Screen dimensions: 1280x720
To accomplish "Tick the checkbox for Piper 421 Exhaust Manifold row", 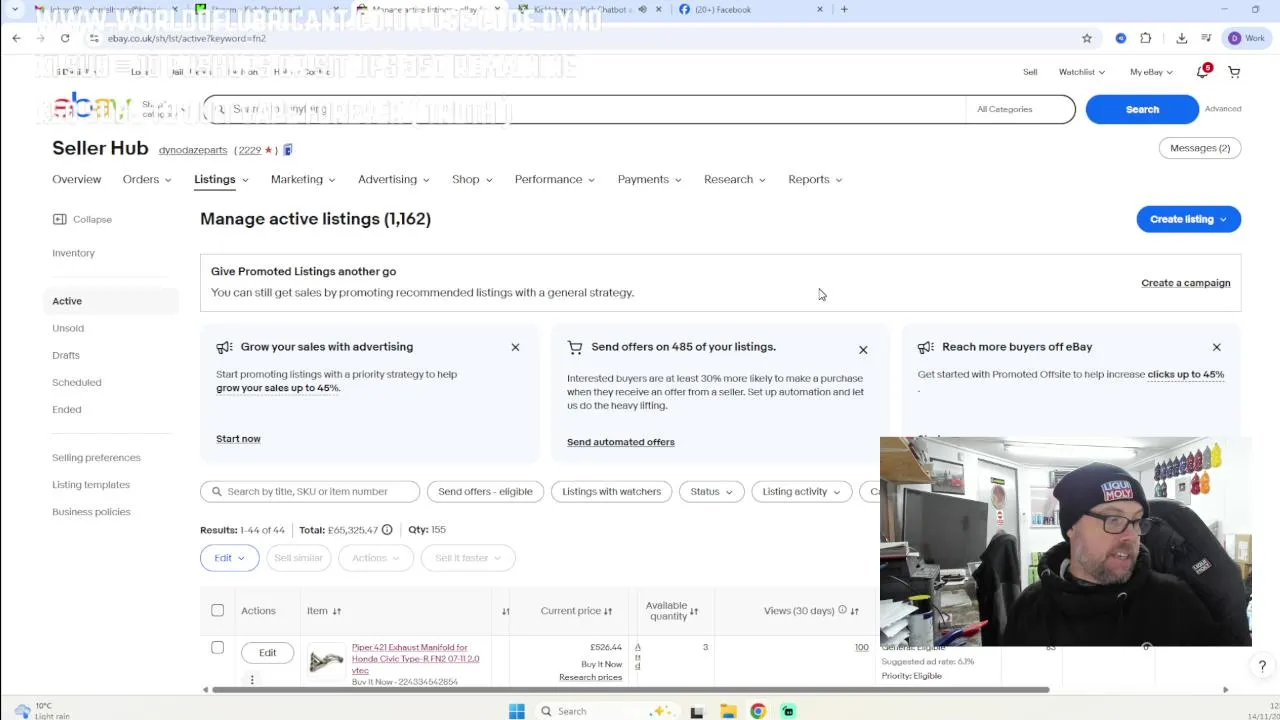I will click(x=217, y=648).
